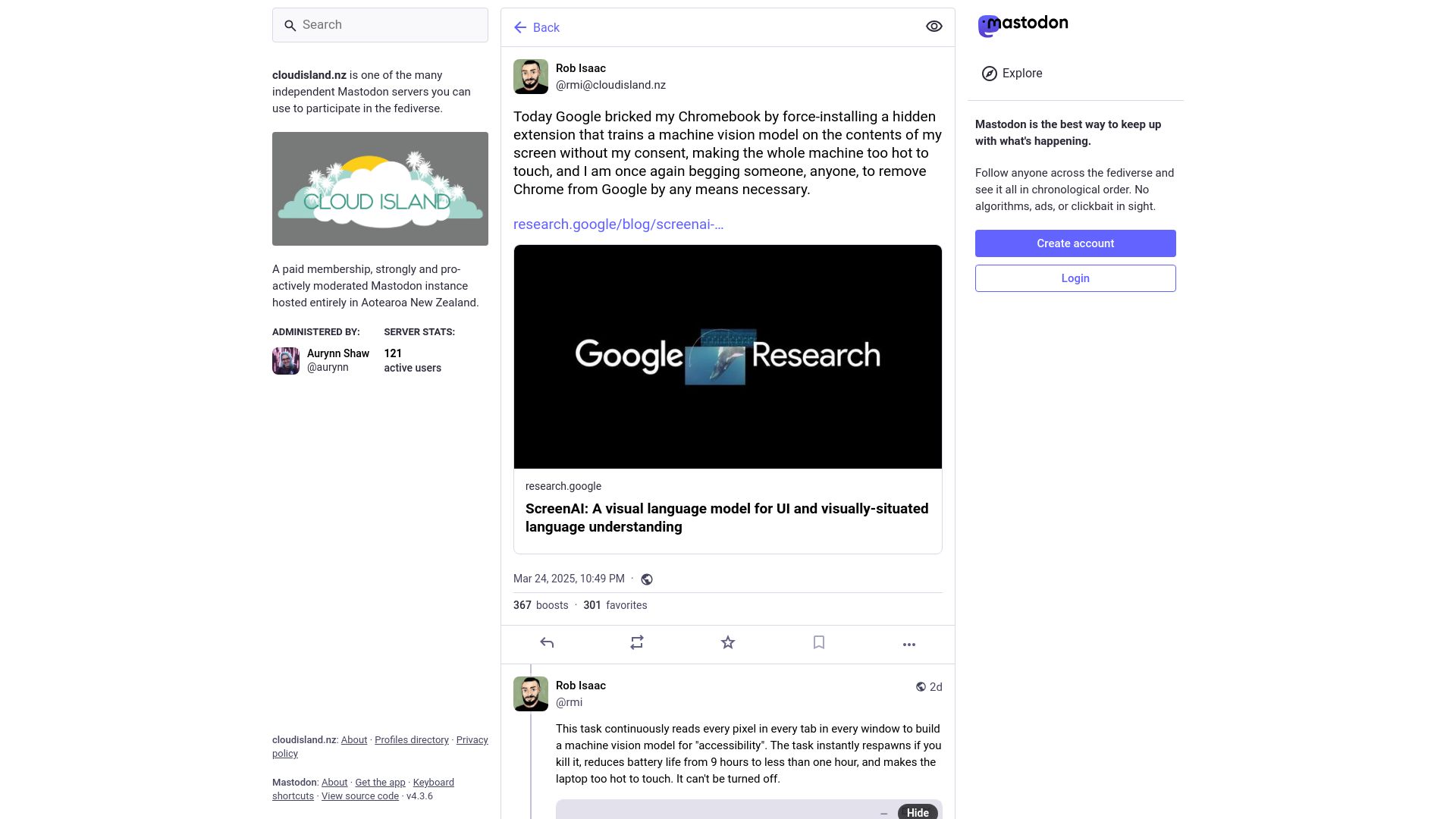The width and height of the screenshot is (1456, 819).
Task: Open the Keyboard shortcuts link
Action: 434,783
